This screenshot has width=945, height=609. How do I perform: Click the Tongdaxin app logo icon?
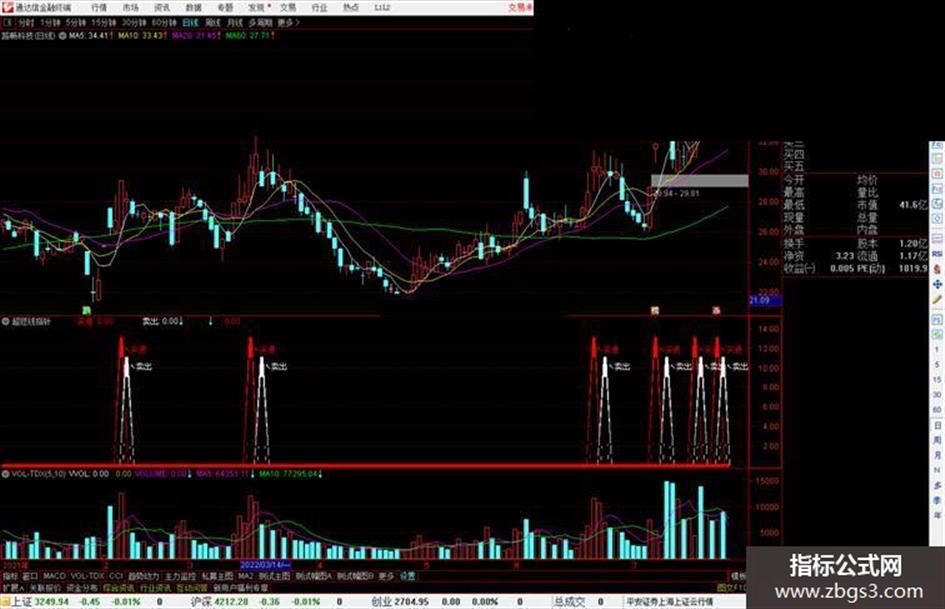[x=7, y=7]
